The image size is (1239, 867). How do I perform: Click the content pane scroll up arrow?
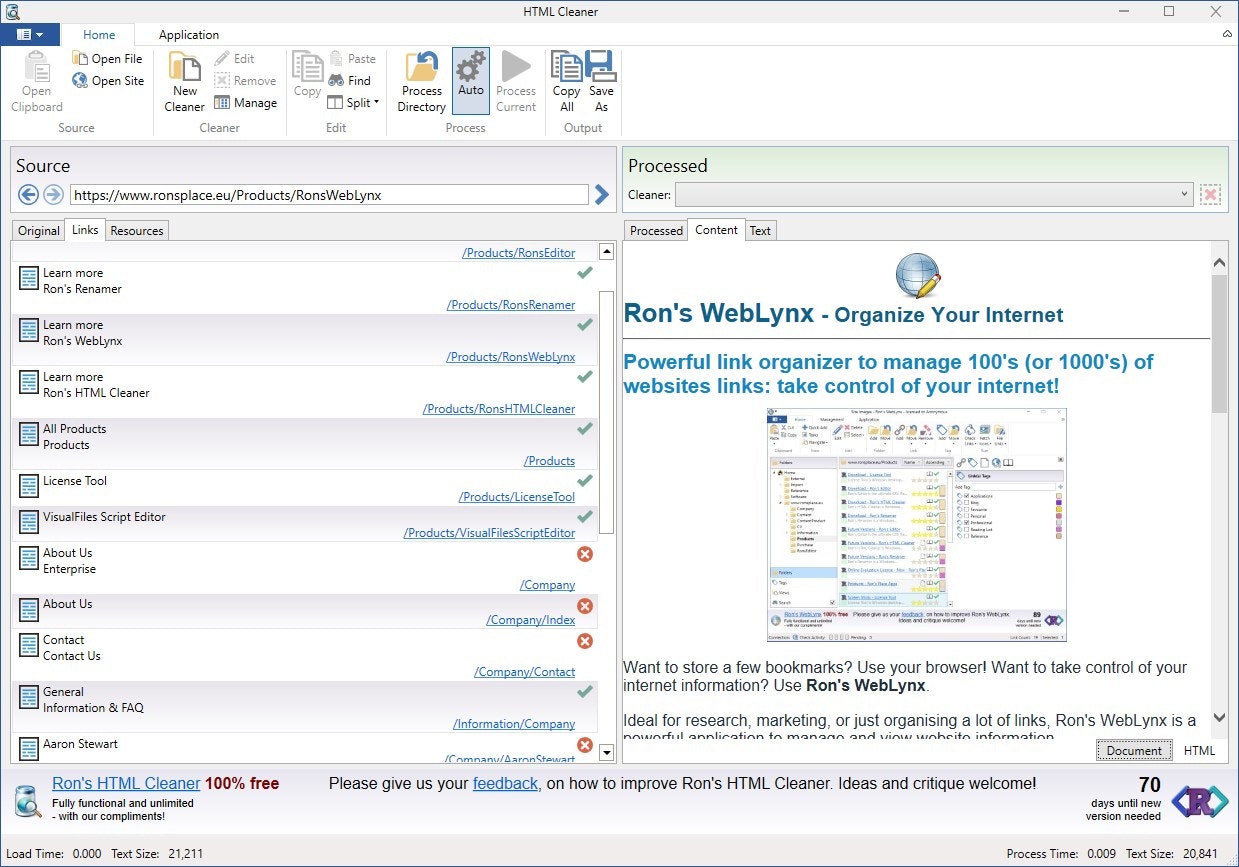click(1219, 262)
